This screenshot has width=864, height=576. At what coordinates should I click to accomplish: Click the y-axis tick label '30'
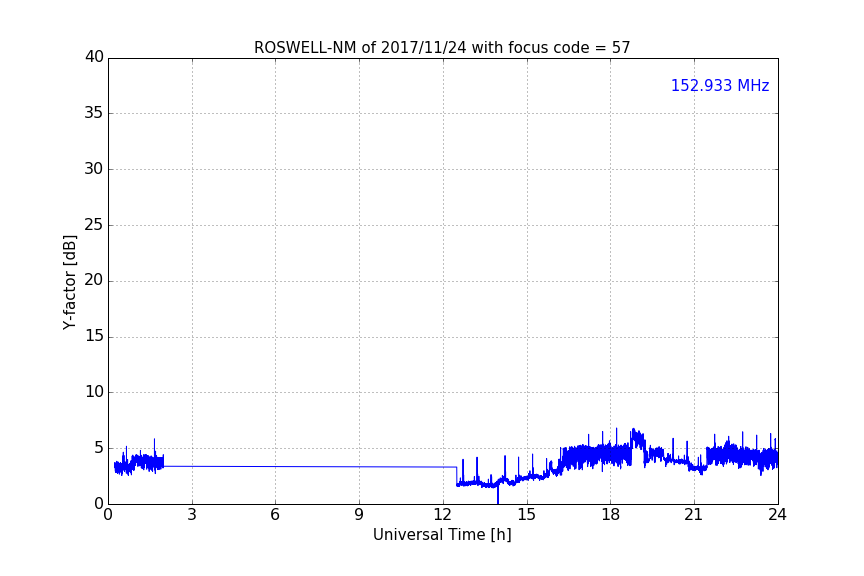[94, 169]
